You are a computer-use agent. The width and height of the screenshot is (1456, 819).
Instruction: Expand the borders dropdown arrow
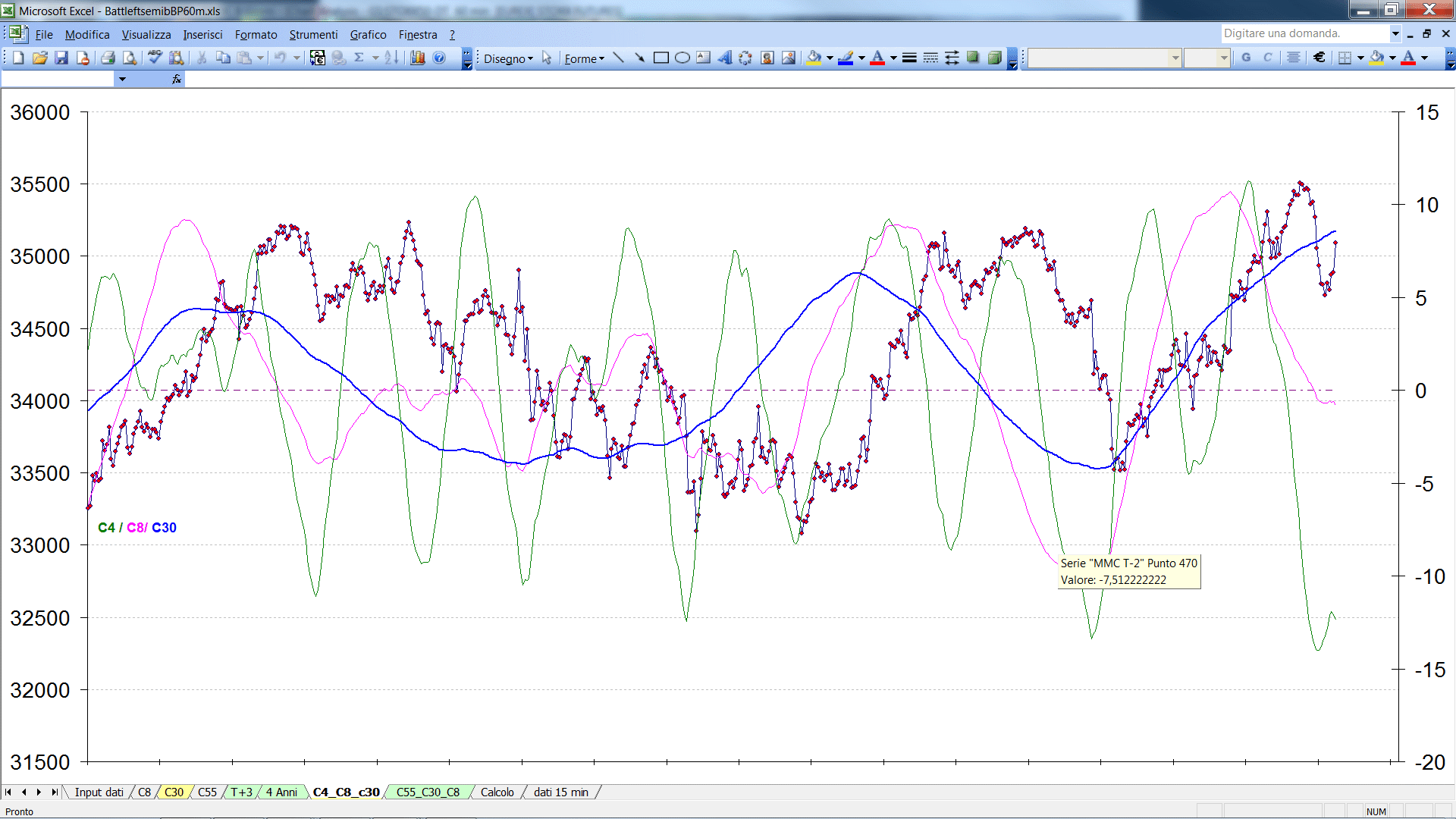(1360, 58)
